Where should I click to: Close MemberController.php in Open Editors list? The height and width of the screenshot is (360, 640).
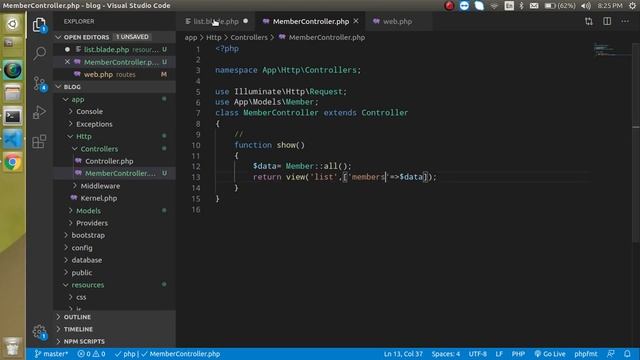[x=67, y=62]
